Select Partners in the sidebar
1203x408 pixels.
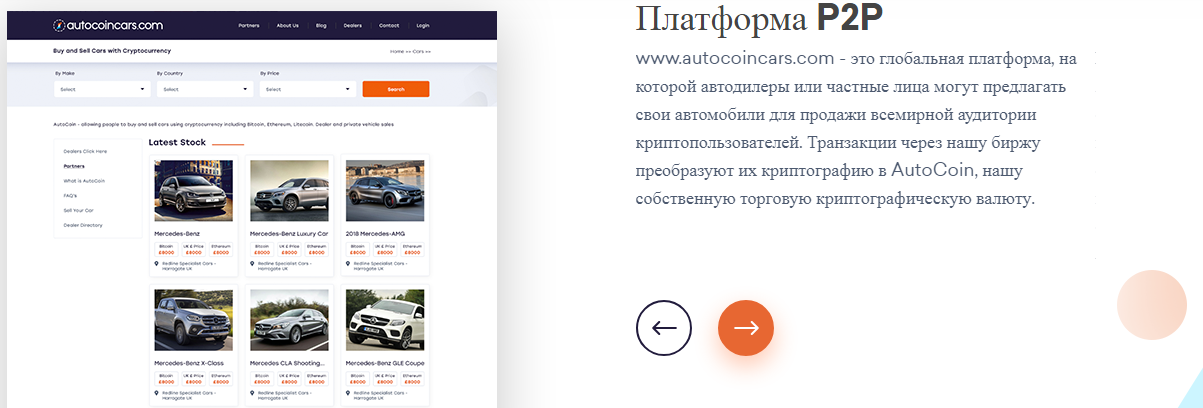tap(74, 166)
